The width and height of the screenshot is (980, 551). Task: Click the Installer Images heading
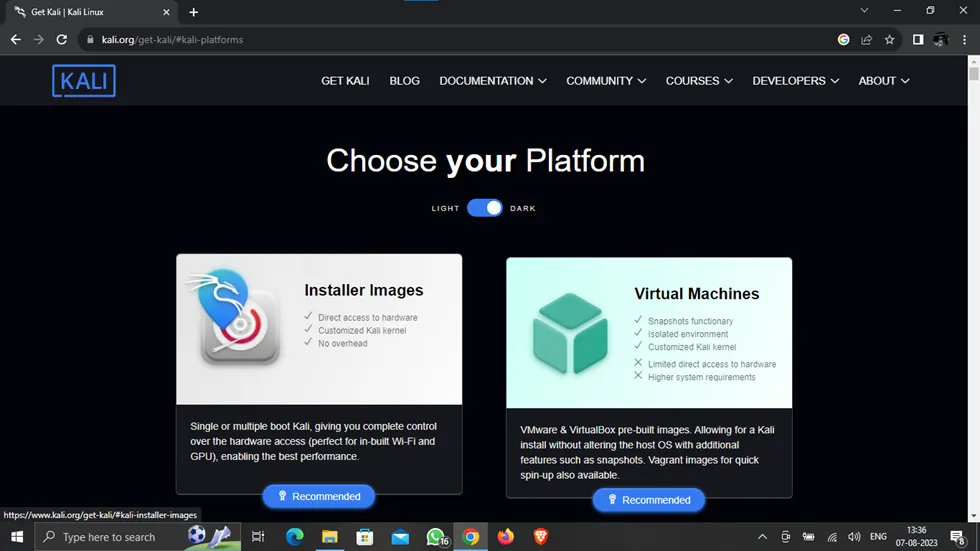(364, 290)
